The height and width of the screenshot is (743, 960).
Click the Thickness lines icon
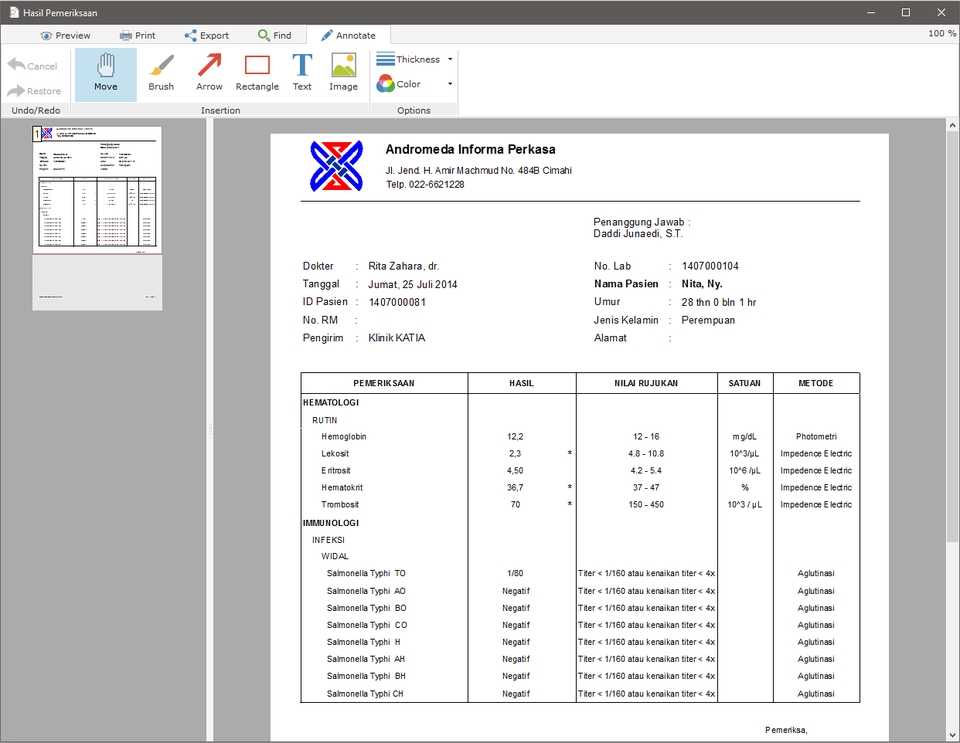click(385, 59)
